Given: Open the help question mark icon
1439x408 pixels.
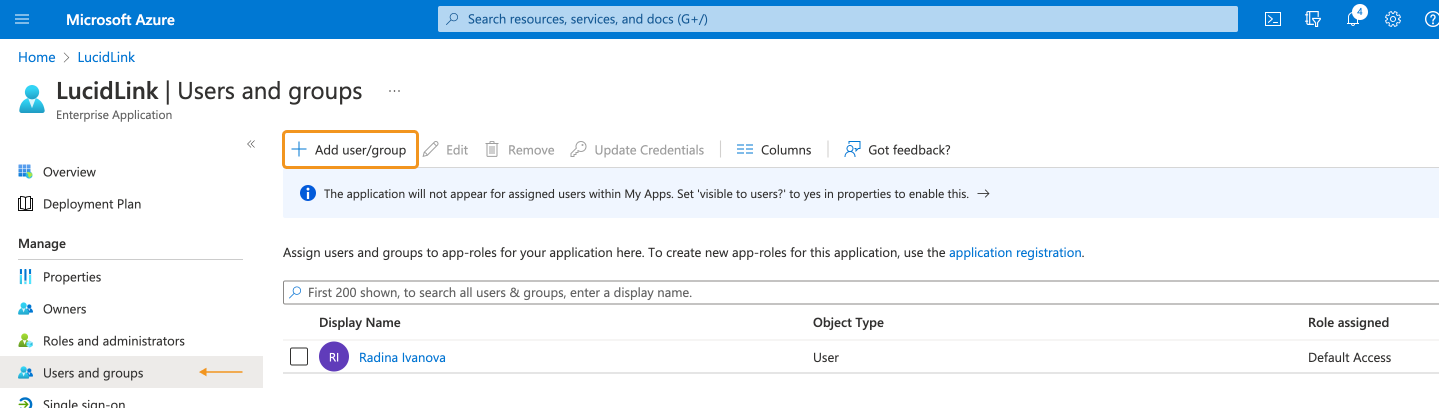Looking at the screenshot, I should pos(1431,19).
